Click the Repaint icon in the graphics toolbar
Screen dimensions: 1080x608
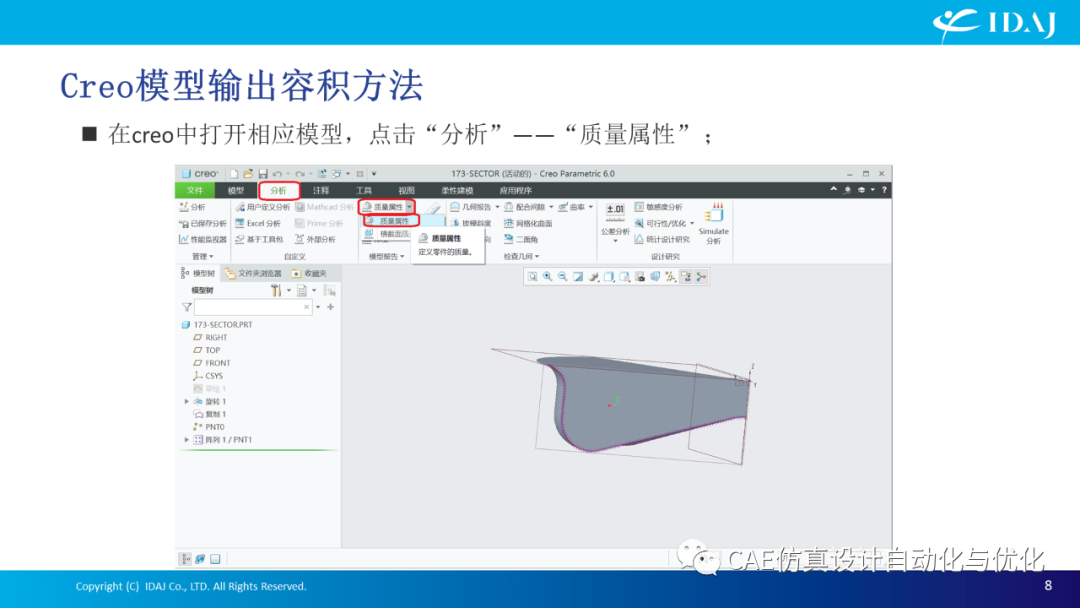click(x=578, y=277)
